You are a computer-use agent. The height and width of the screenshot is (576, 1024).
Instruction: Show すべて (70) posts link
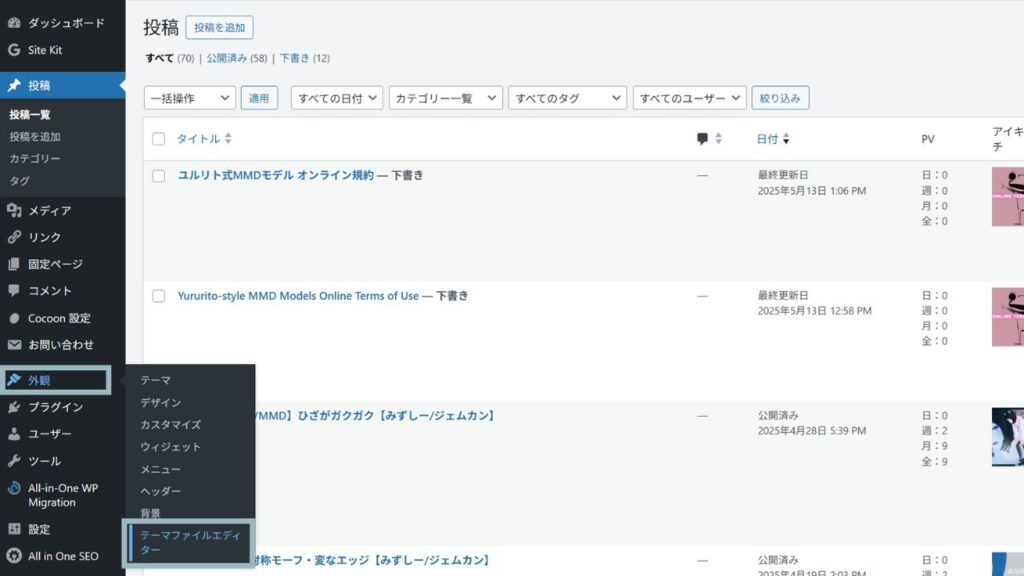(169, 58)
